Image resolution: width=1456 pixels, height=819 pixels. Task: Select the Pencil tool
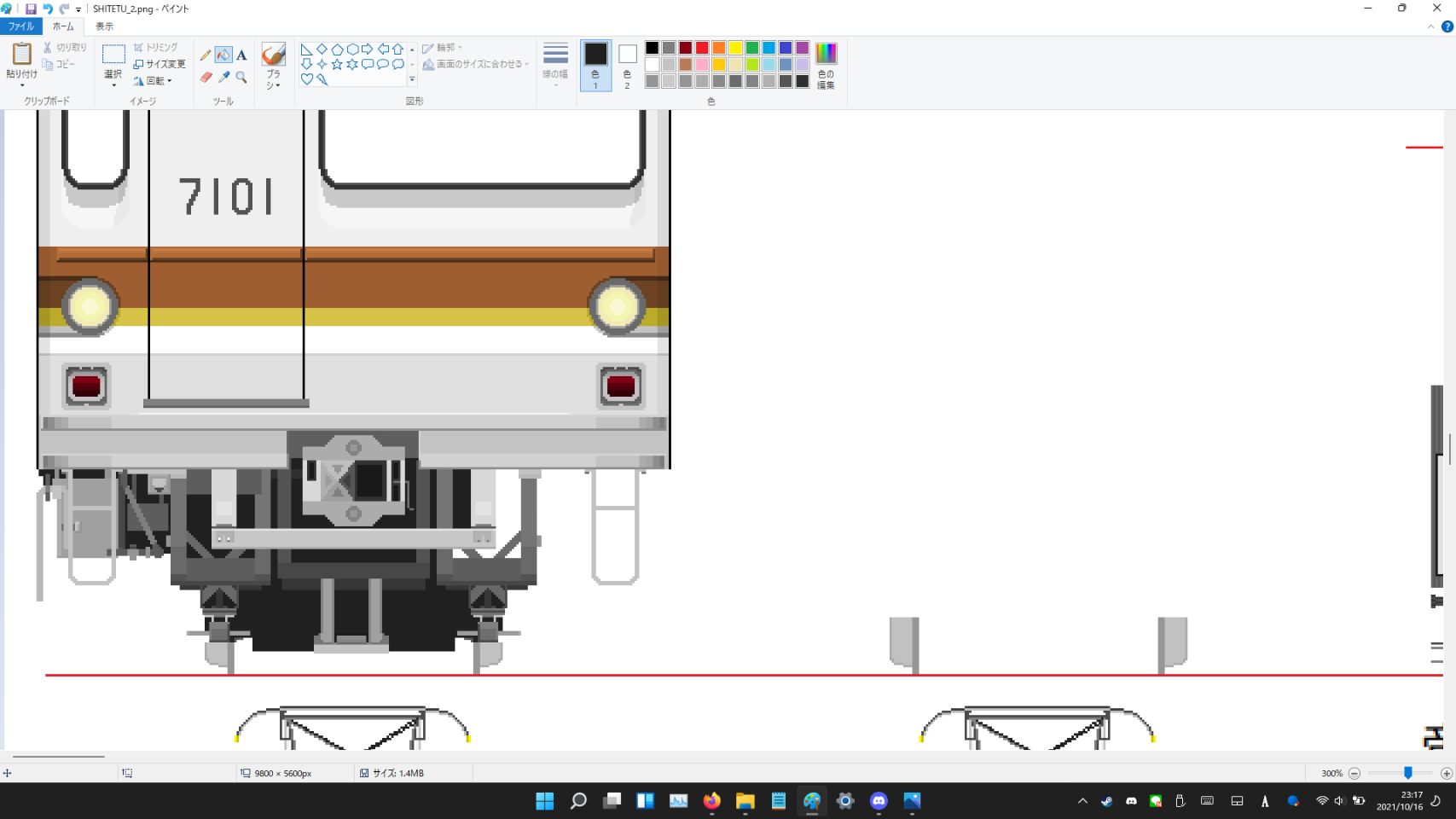(206, 55)
